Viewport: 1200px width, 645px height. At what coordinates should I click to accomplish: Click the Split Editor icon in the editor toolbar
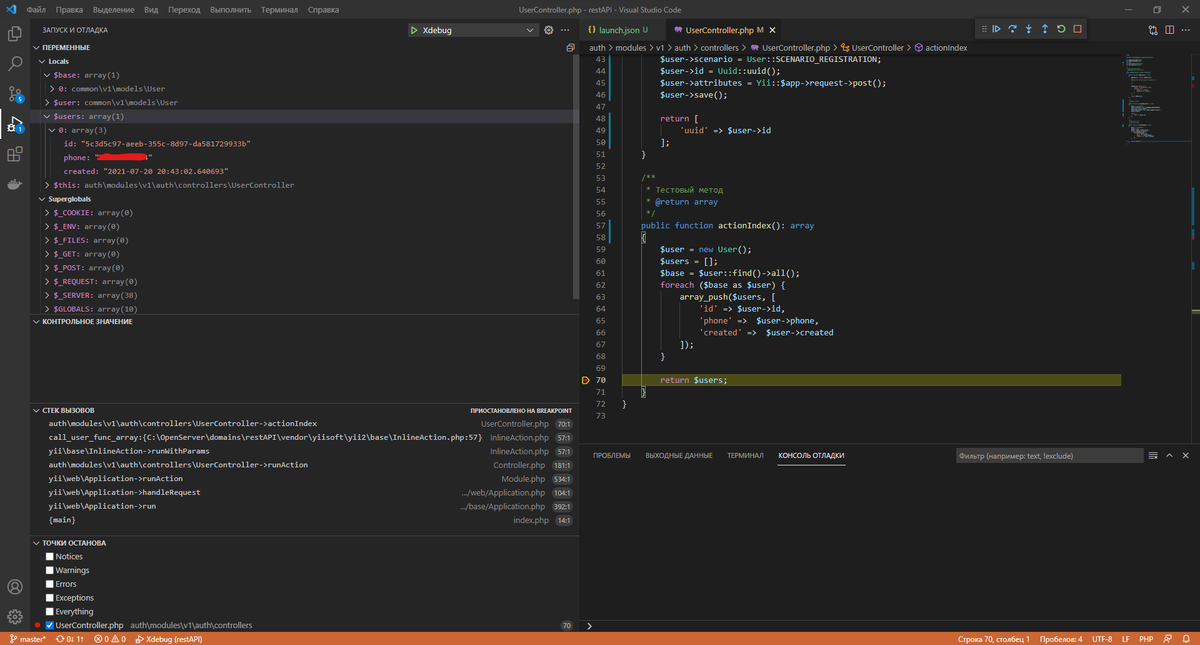pos(1169,31)
